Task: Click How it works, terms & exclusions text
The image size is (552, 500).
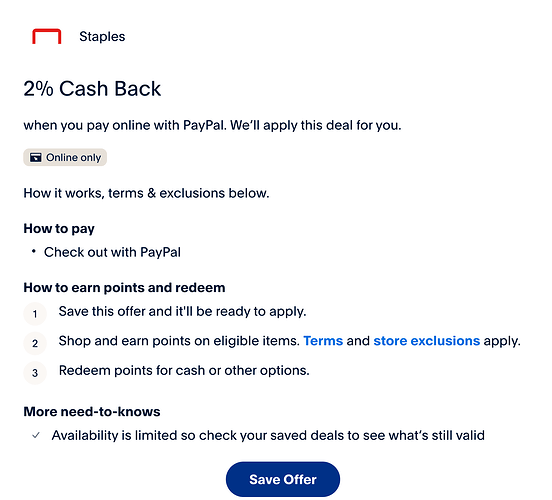Action: click(146, 193)
